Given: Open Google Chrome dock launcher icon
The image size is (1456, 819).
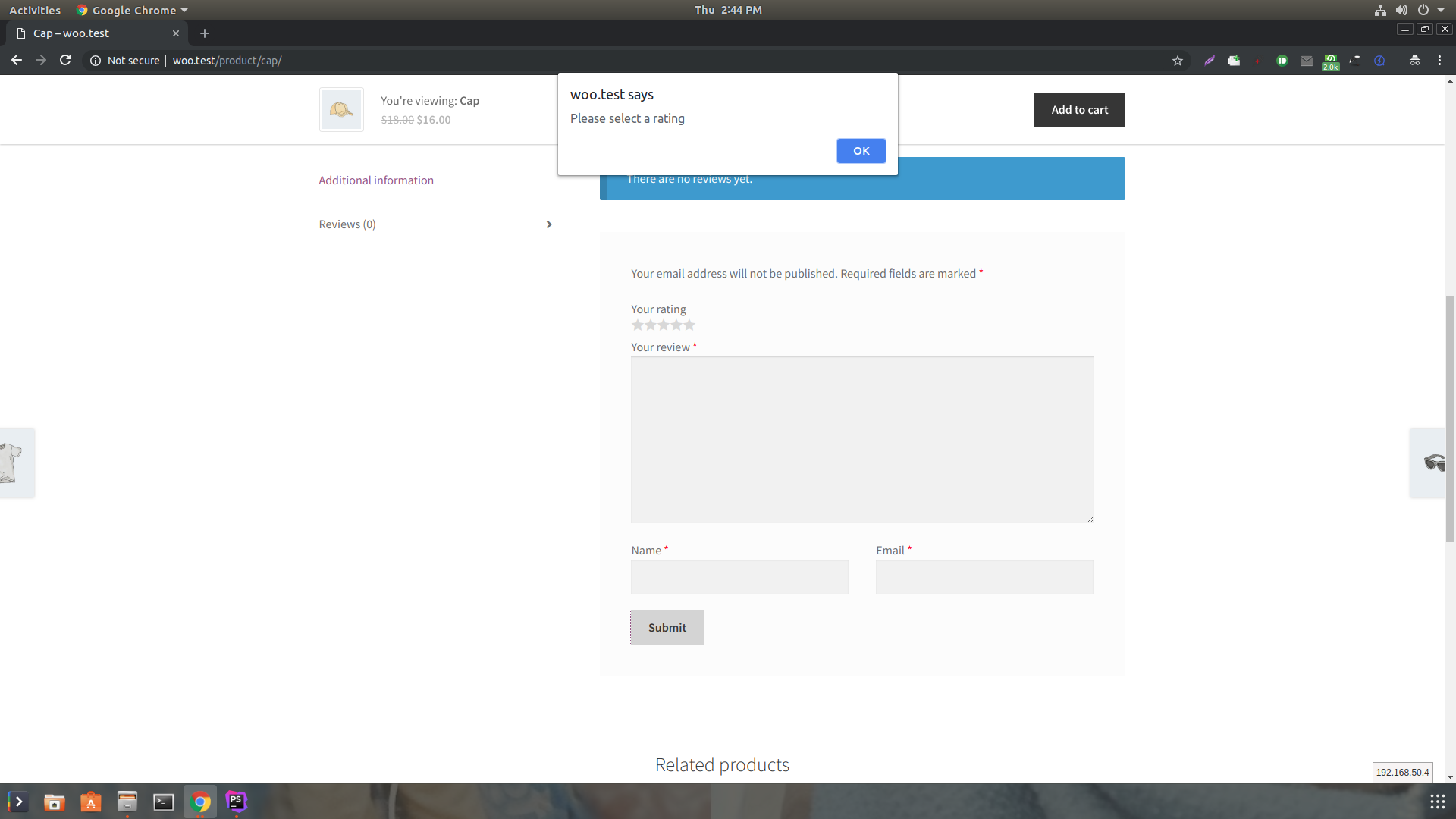Looking at the screenshot, I should [199, 802].
